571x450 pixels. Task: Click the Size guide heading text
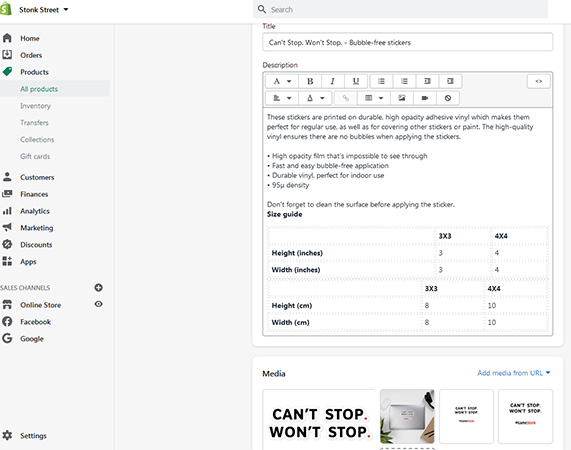click(x=284, y=214)
